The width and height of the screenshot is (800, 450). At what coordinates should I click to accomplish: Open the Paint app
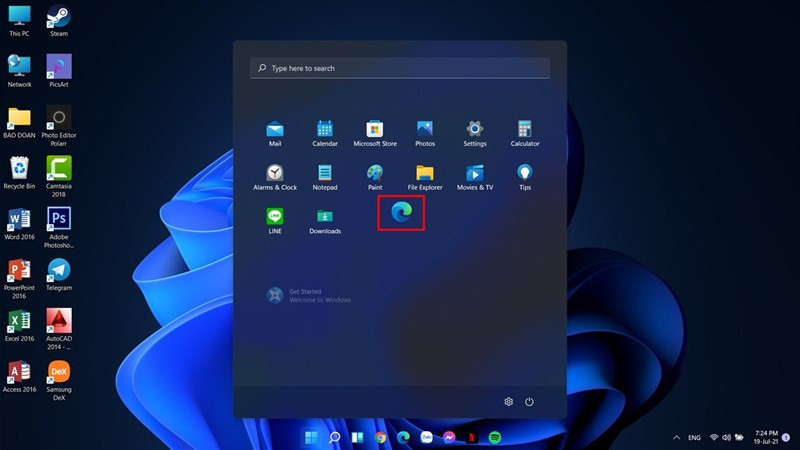coord(375,178)
